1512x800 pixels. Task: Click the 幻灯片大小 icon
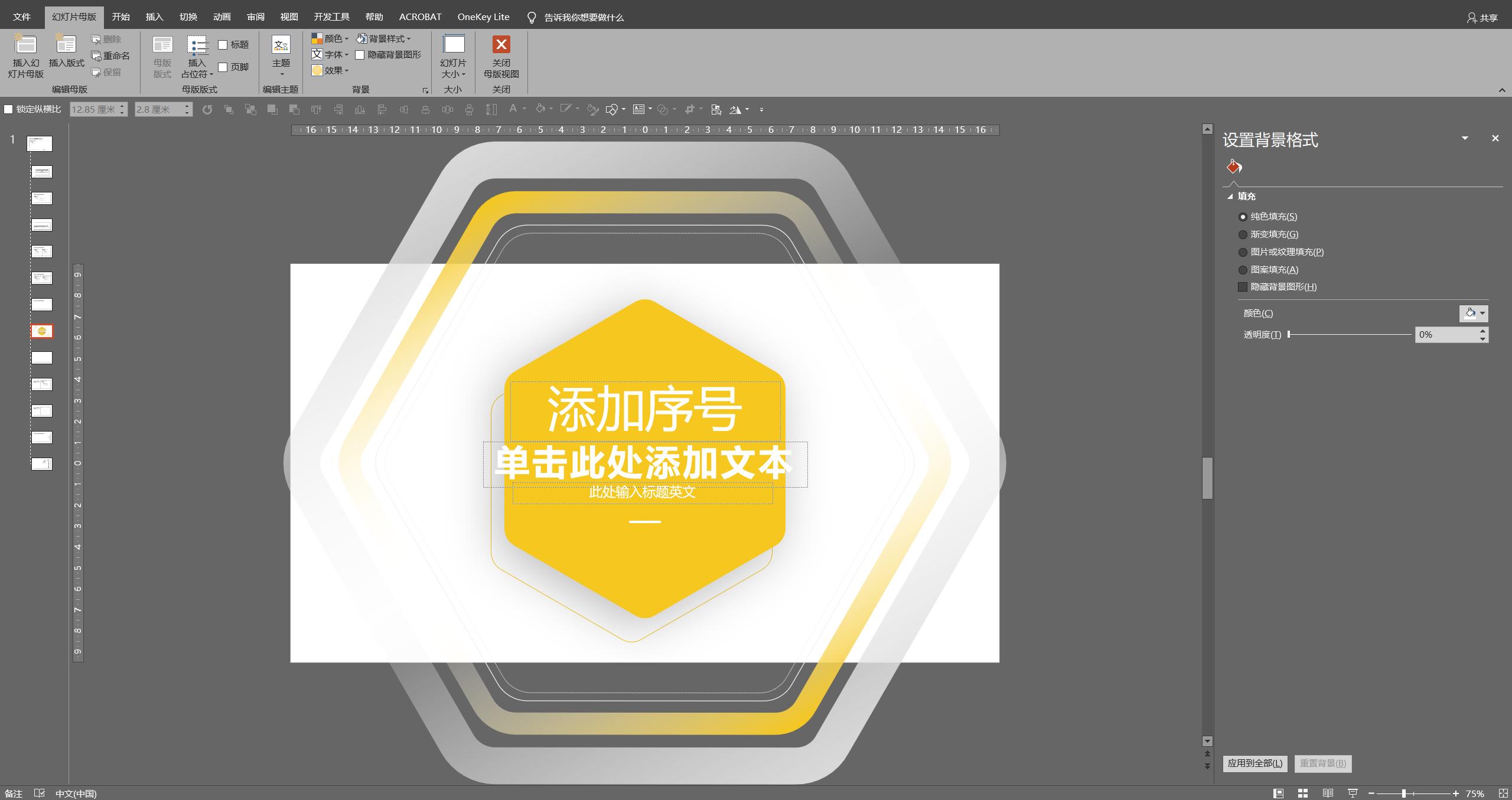(x=454, y=56)
